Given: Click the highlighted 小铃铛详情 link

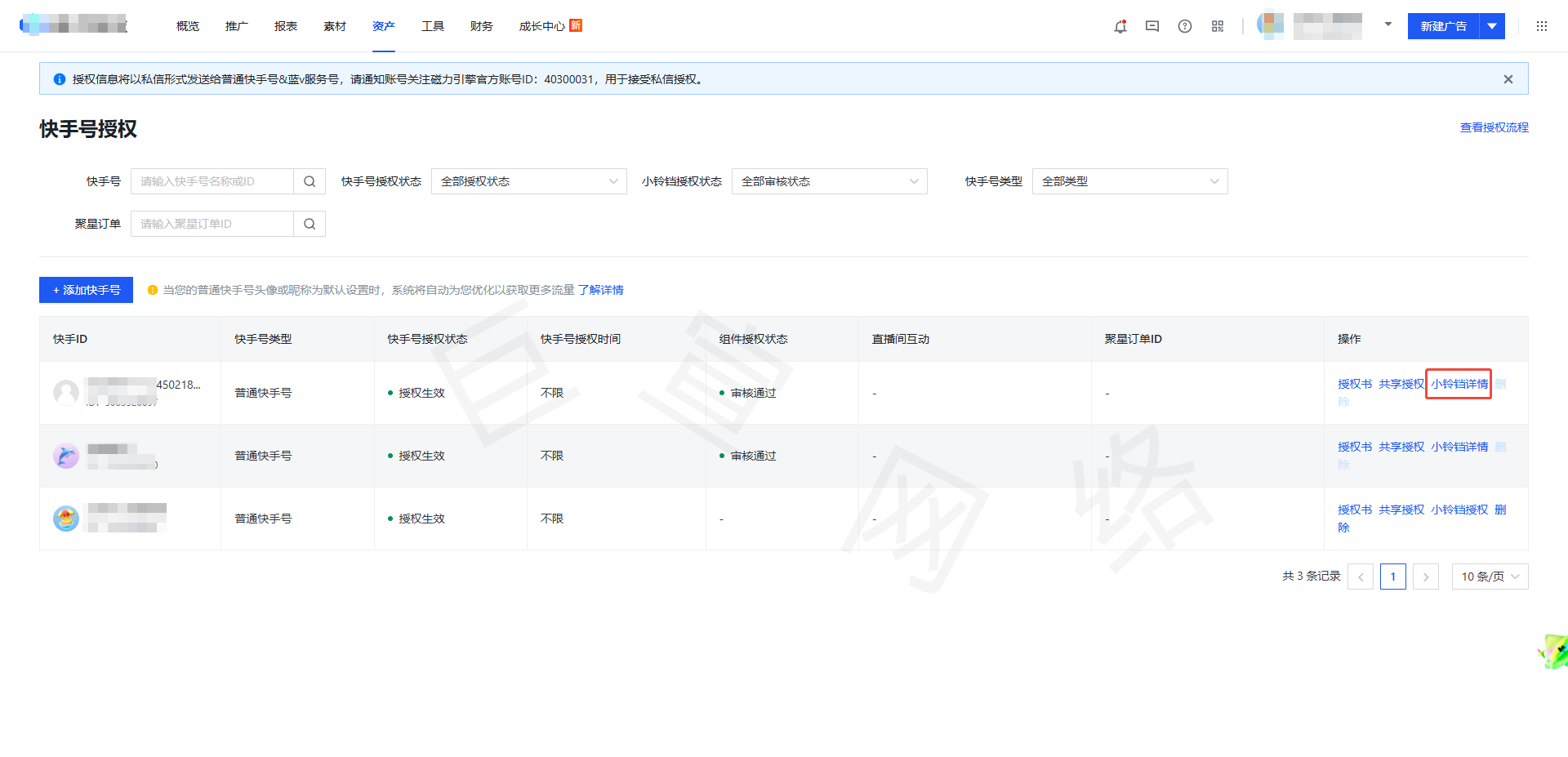Looking at the screenshot, I should (1459, 384).
